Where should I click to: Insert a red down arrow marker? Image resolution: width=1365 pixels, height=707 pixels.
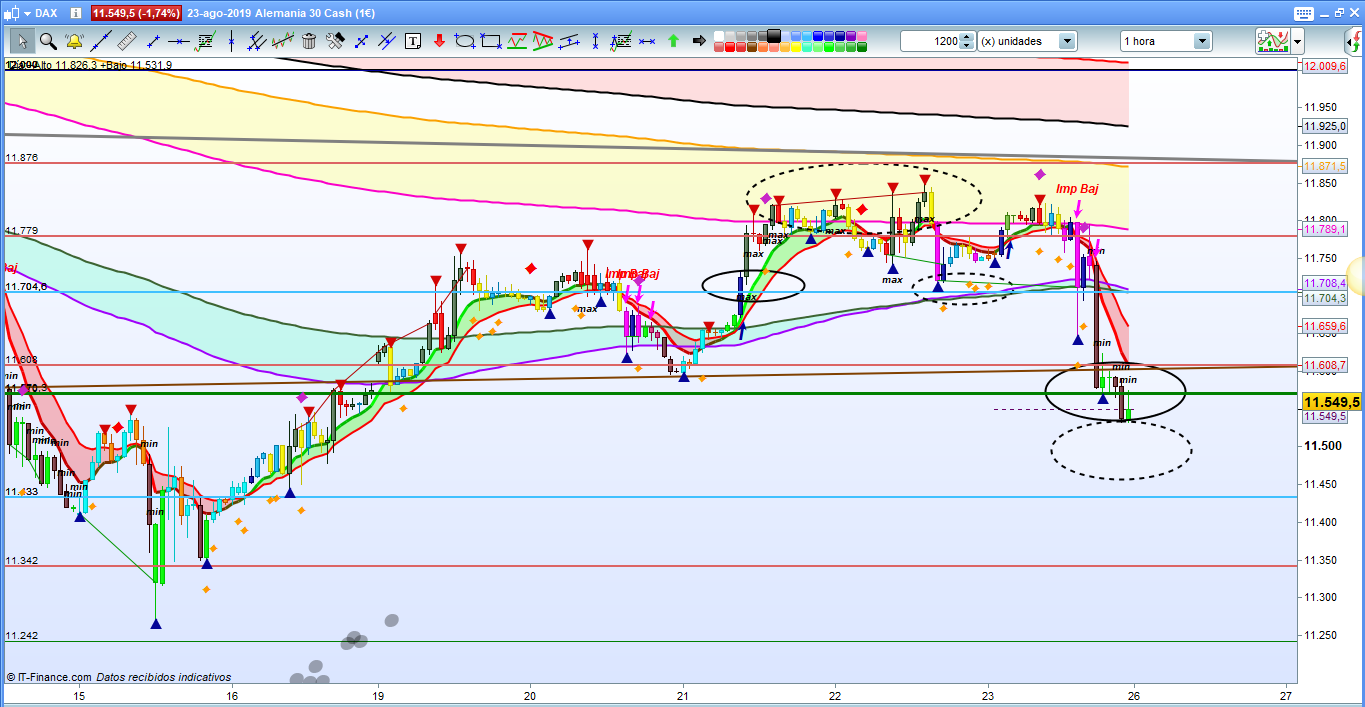[439, 41]
